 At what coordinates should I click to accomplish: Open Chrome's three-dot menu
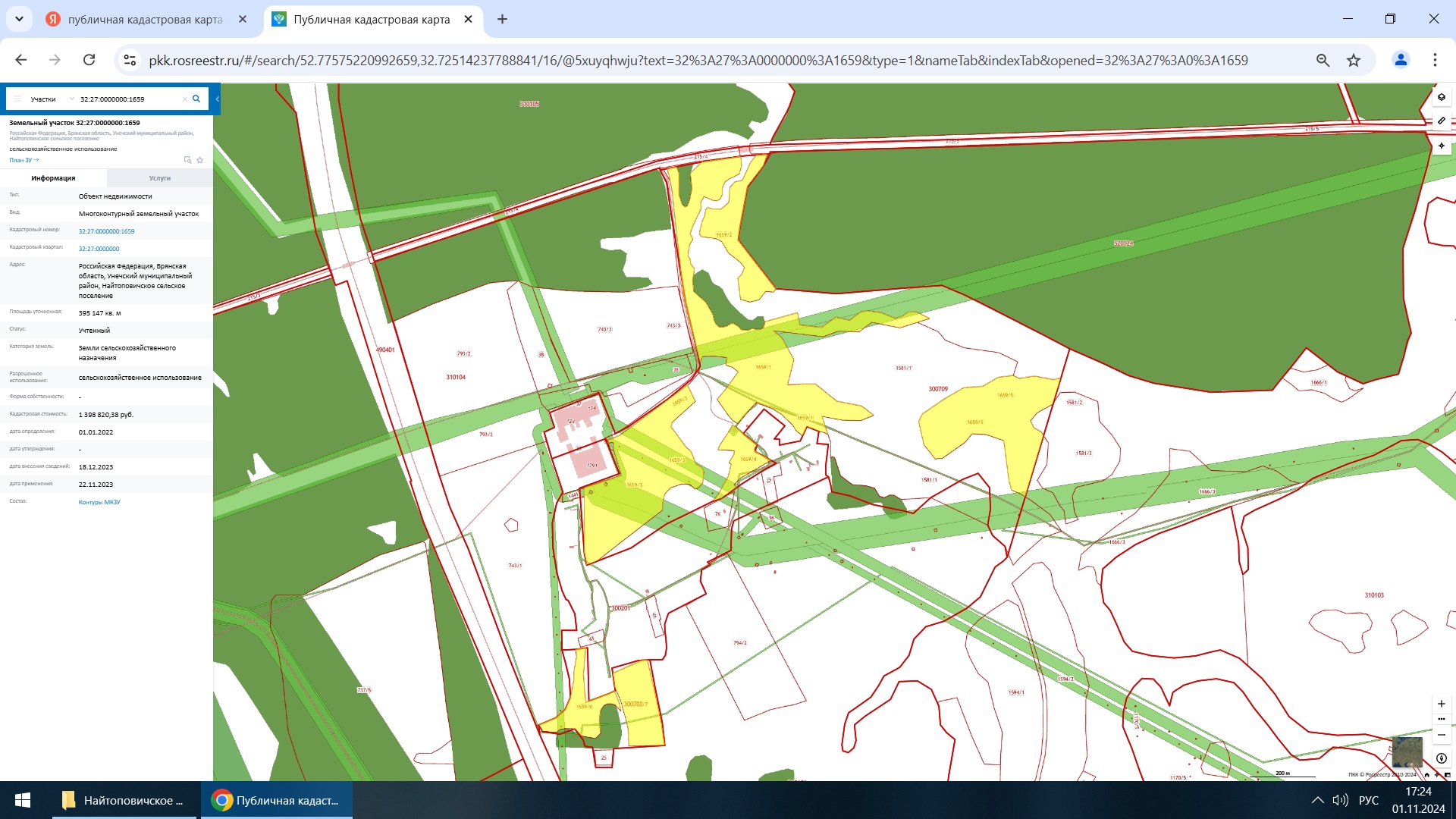[1435, 60]
